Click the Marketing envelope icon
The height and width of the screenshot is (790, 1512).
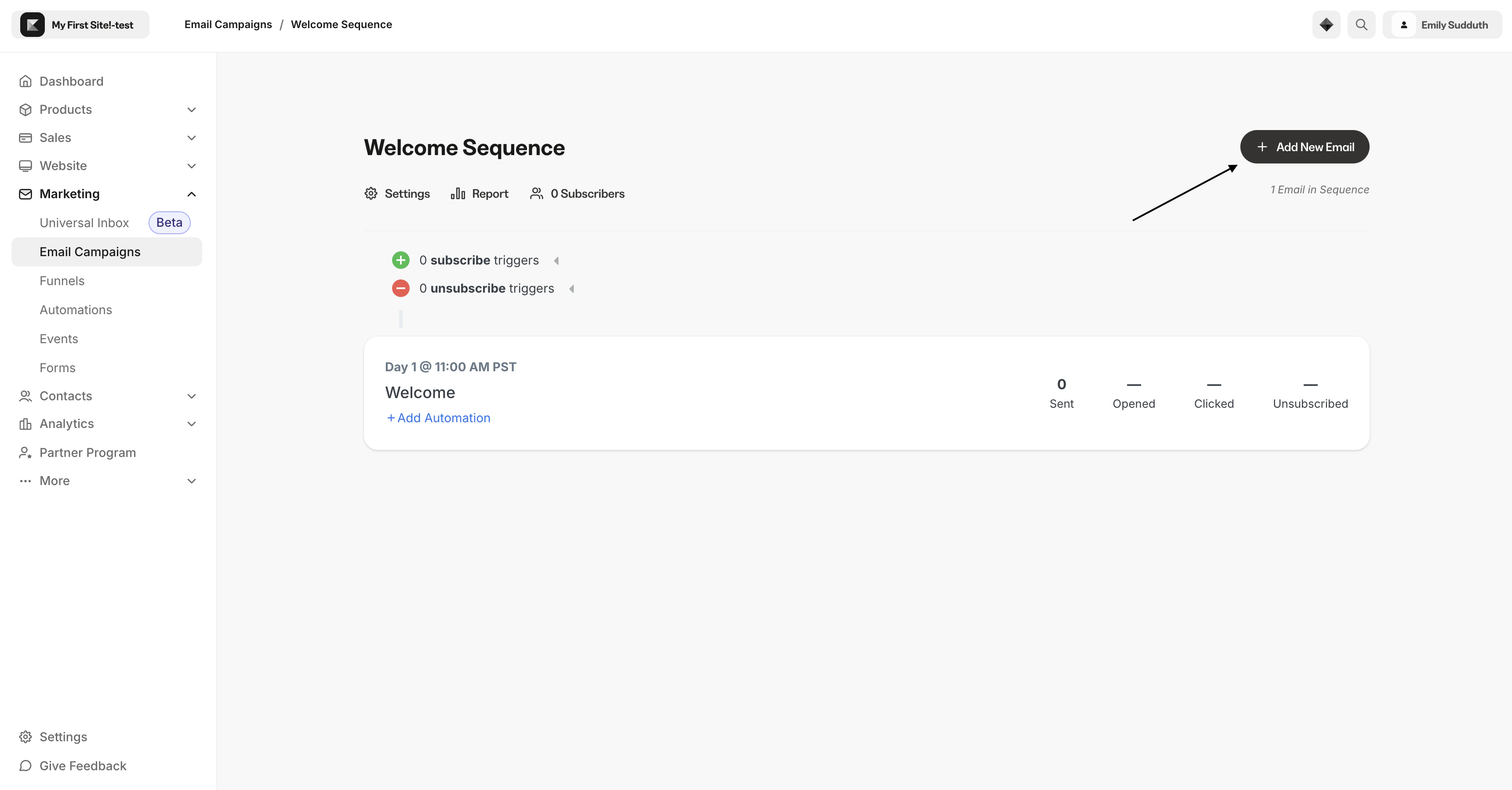point(25,194)
